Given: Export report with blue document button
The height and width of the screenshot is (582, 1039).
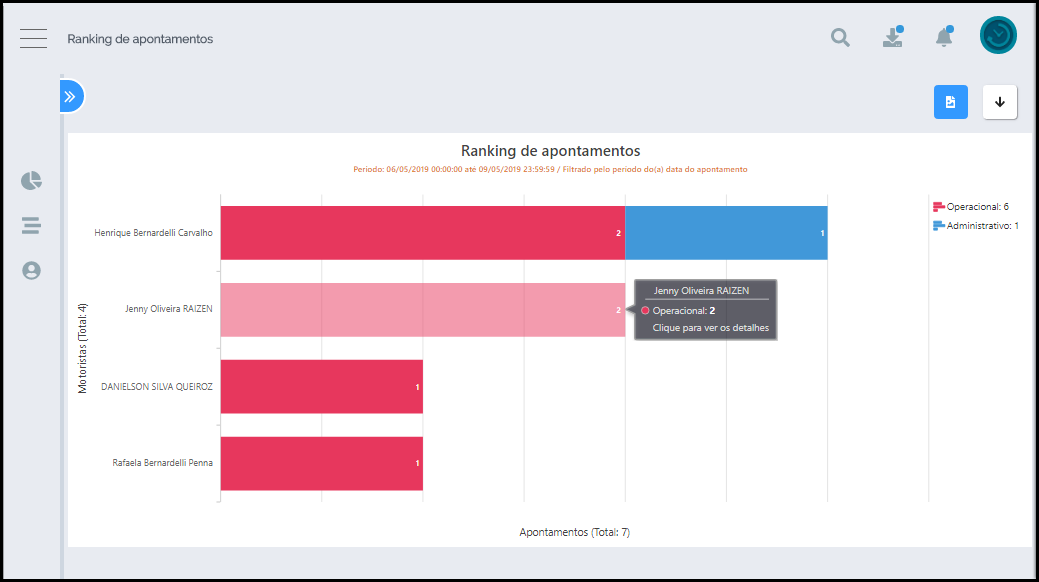Looking at the screenshot, I should click(x=950, y=102).
